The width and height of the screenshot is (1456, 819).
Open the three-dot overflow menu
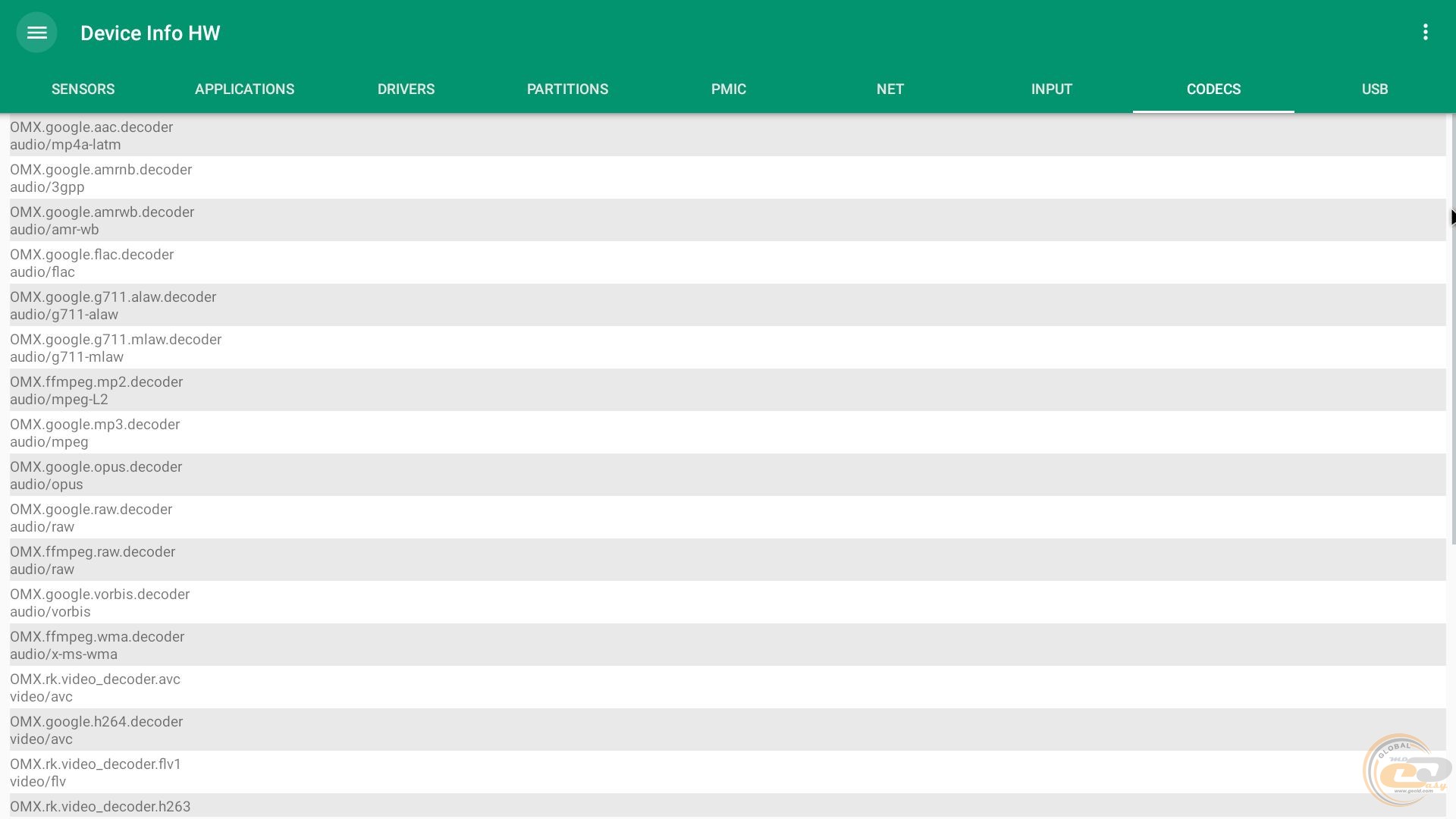pos(1426,33)
